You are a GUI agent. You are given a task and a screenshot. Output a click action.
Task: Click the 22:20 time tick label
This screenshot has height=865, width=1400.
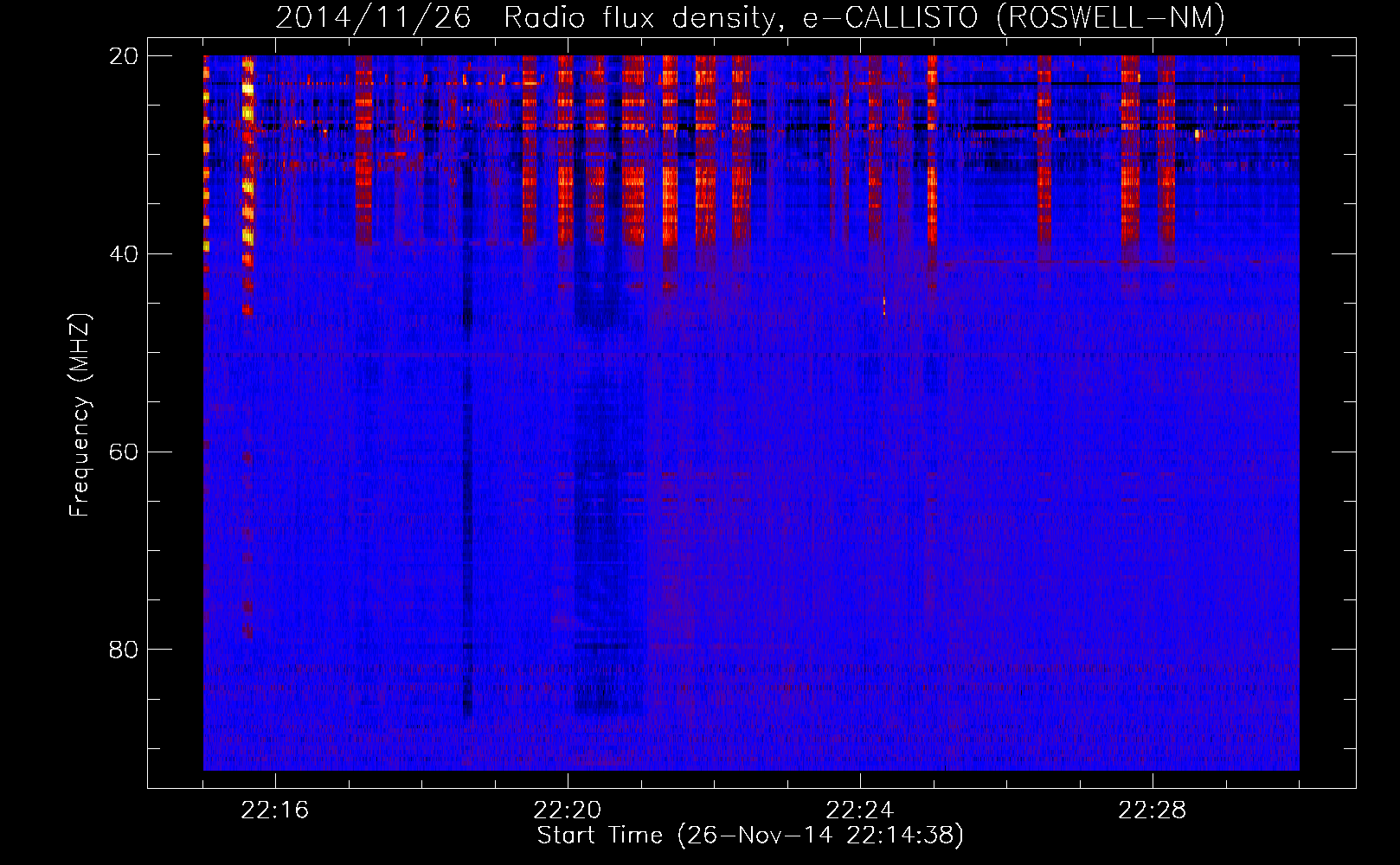tap(568, 811)
